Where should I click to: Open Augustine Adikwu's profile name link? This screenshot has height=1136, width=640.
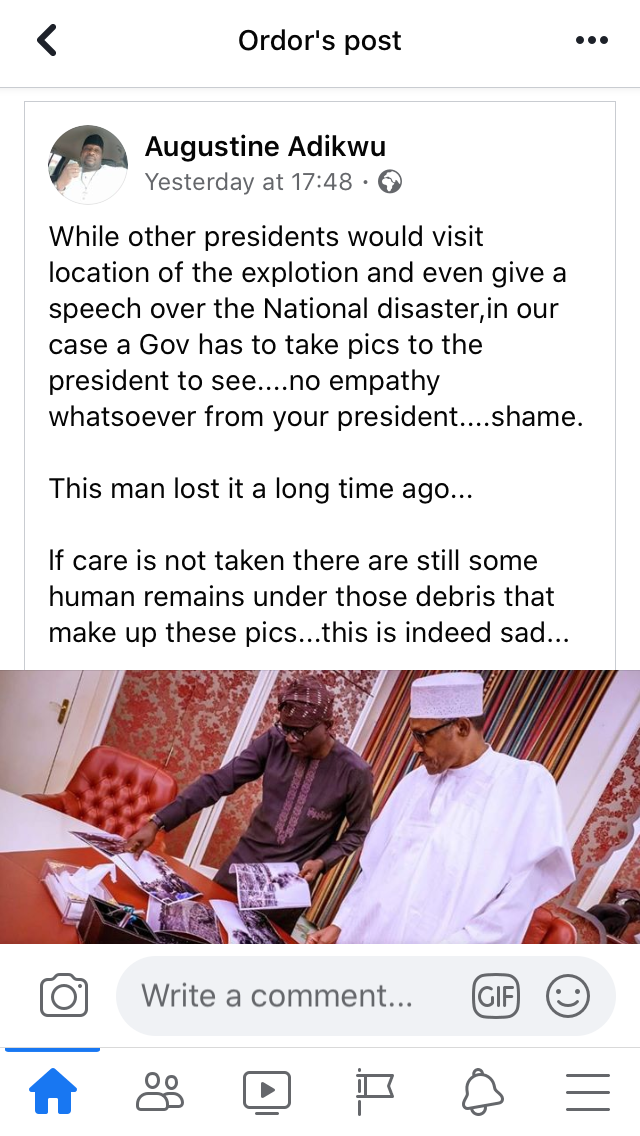[265, 146]
